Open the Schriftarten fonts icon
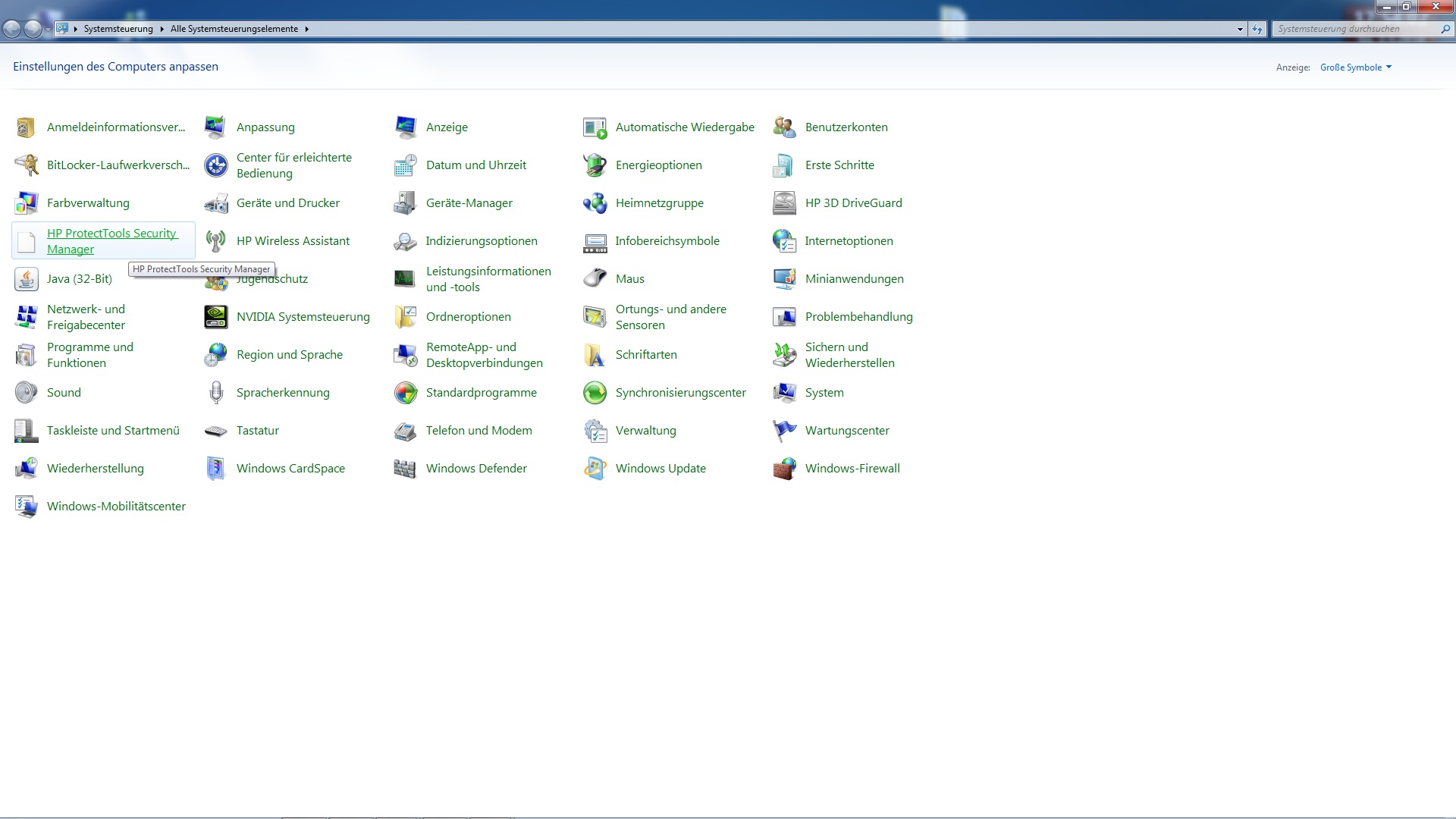1456x819 pixels. (595, 355)
